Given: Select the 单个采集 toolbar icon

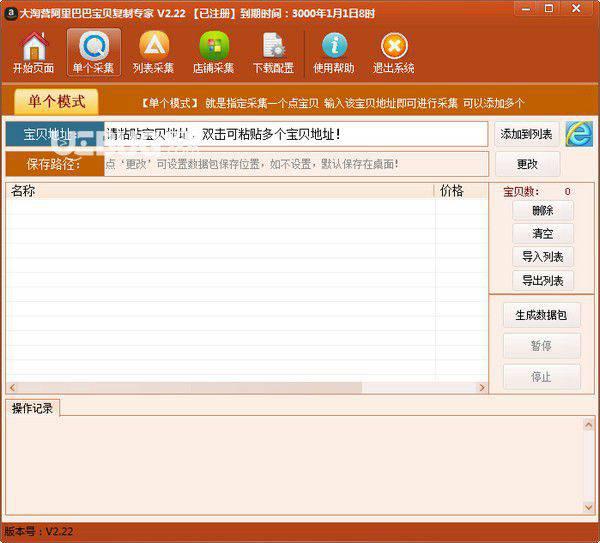Looking at the screenshot, I should 94,53.
